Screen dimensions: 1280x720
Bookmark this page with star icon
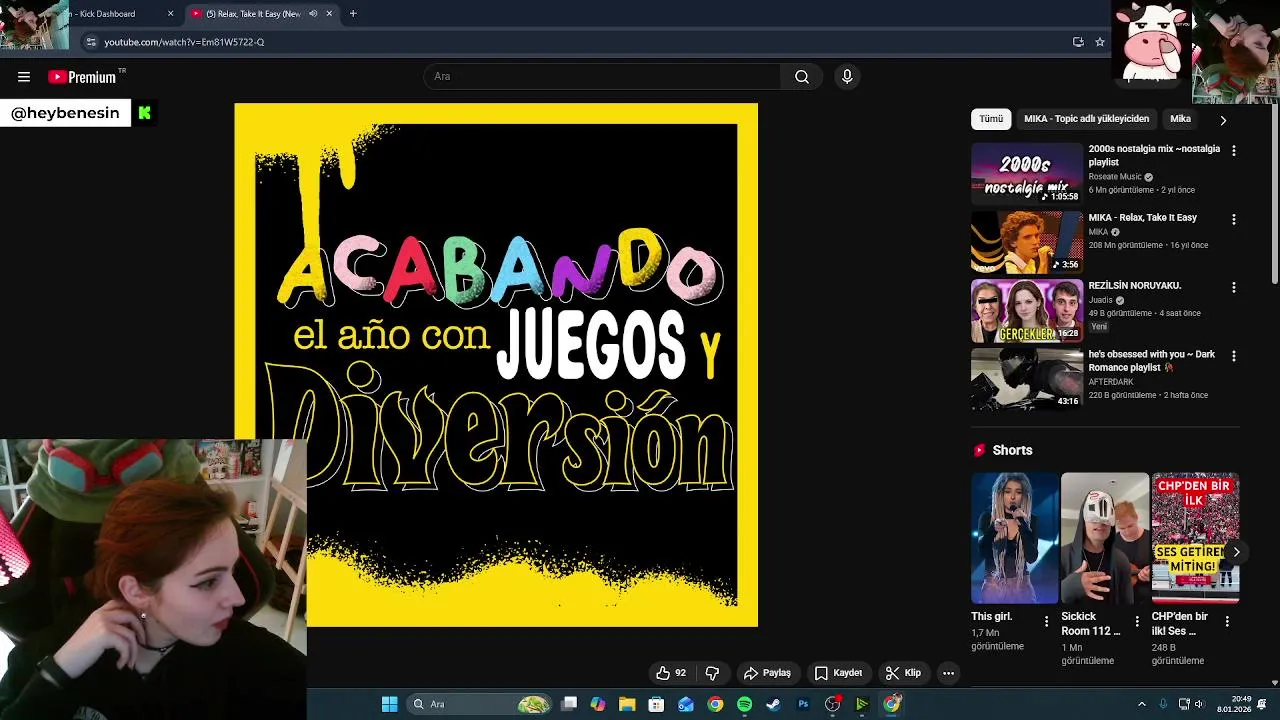pyautogui.click(x=1100, y=42)
